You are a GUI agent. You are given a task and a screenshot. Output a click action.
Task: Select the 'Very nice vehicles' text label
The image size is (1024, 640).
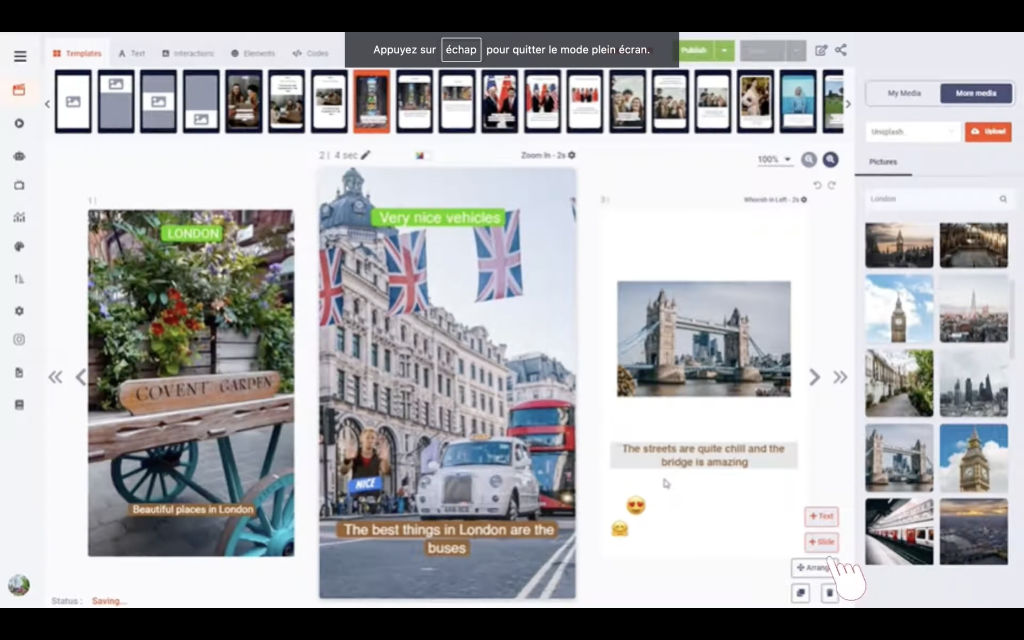coord(440,218)
